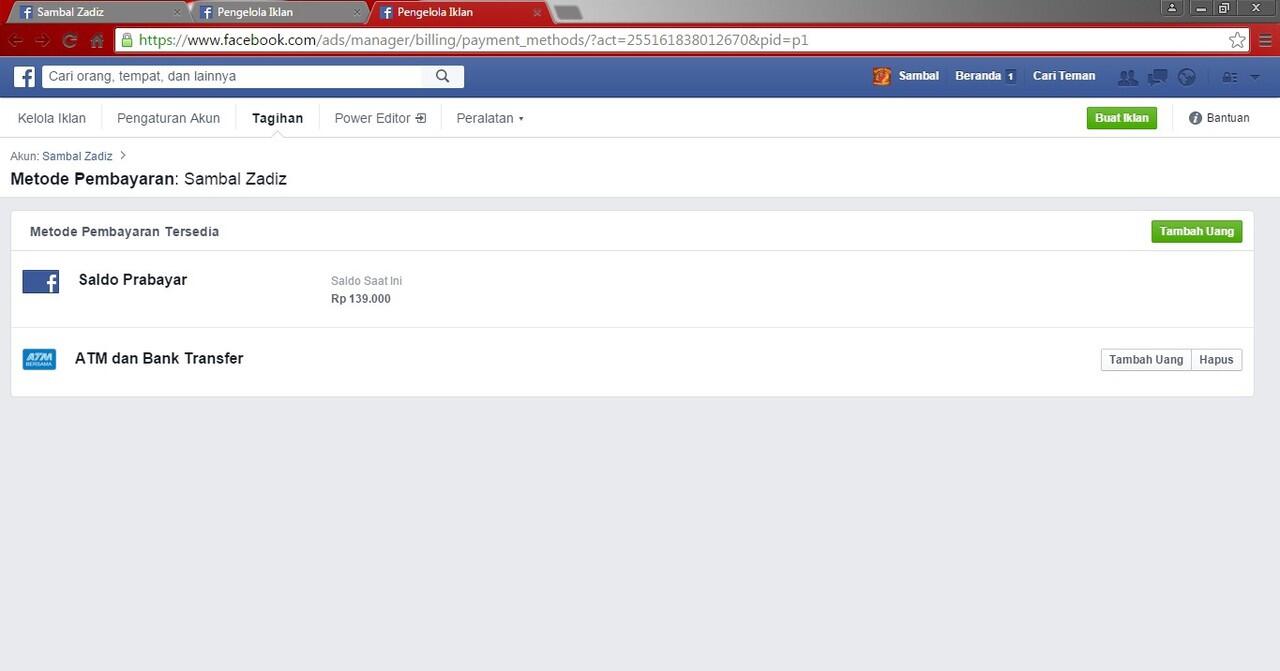The width and height of the screenshot is (1280, 671).
Task: Click the Saldo Prabayar label
Action: [133, 280]
